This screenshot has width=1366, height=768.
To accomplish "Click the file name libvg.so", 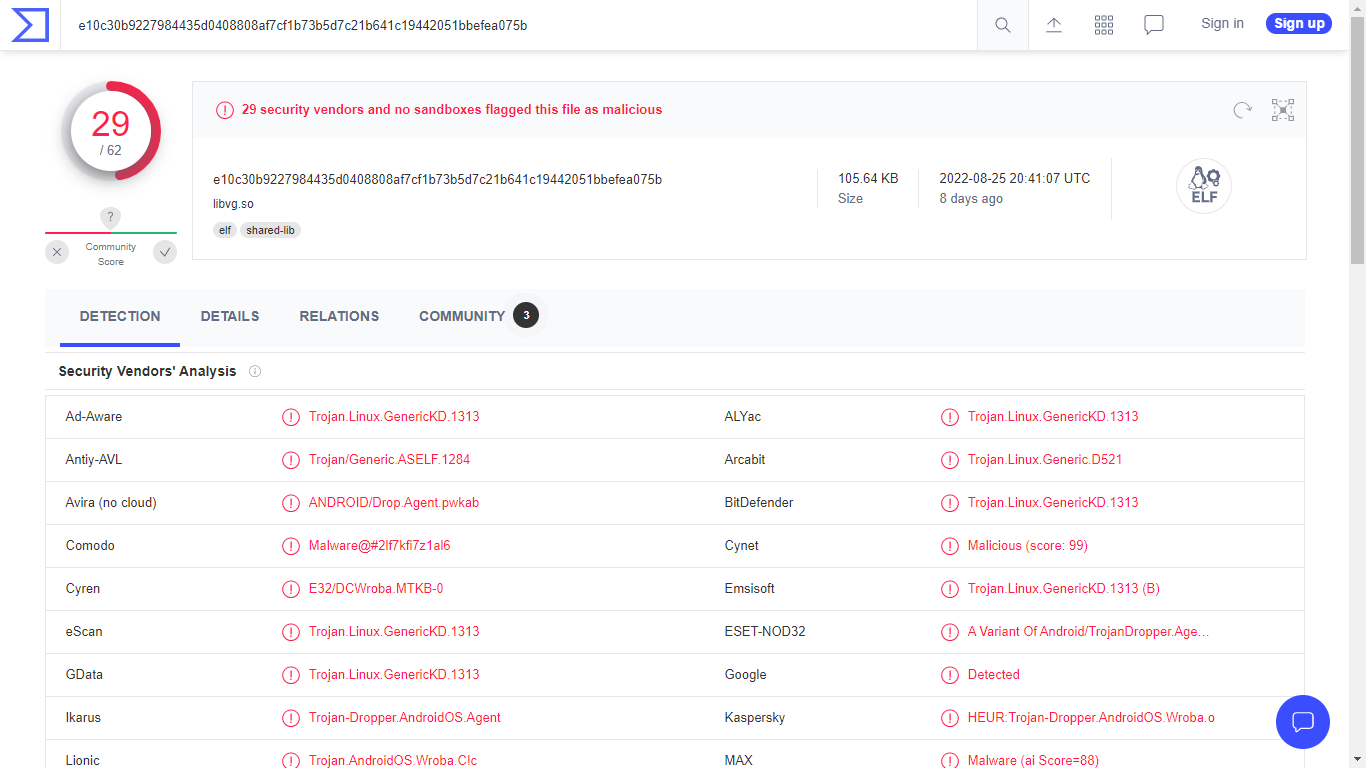I will pos(233,204).
